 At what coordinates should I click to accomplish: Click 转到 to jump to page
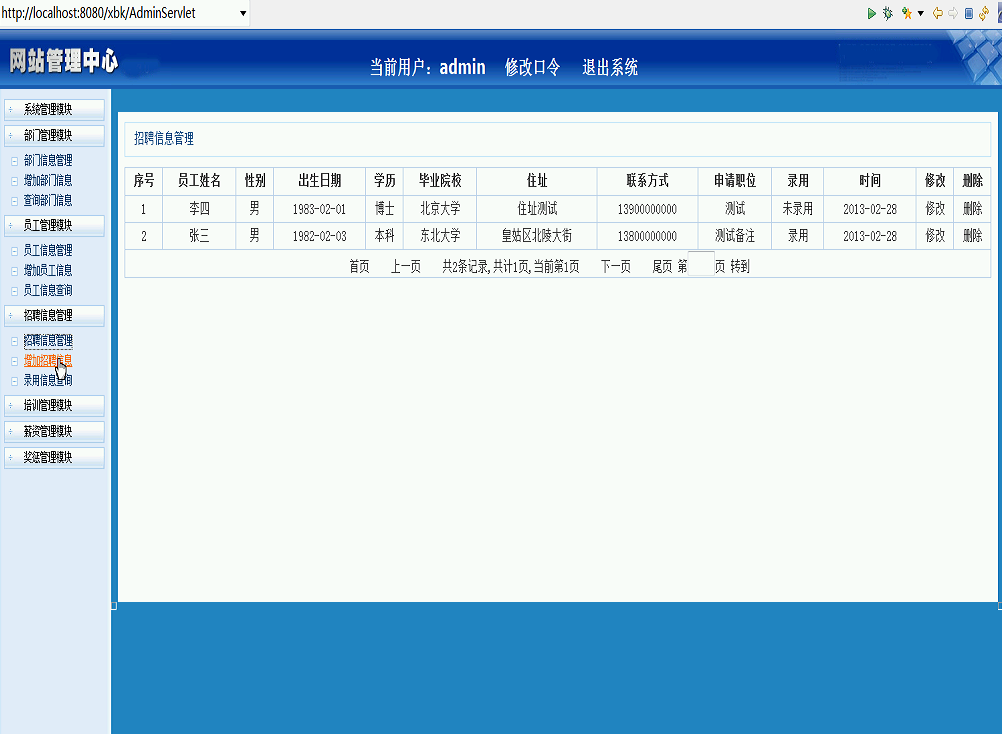coord(740,266)
